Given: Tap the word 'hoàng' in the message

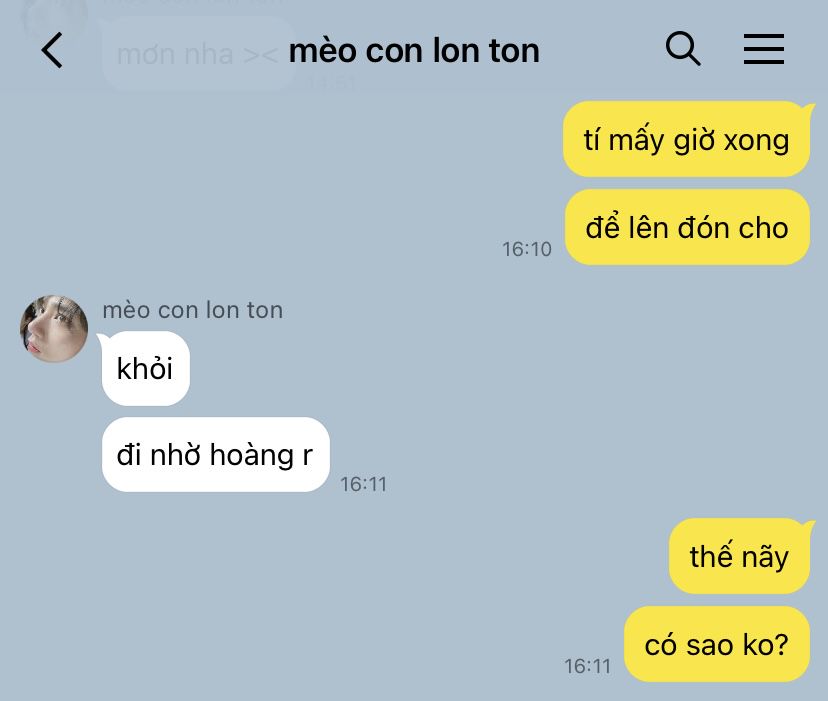Looking at the screenshot, I should tap(252, 454).
